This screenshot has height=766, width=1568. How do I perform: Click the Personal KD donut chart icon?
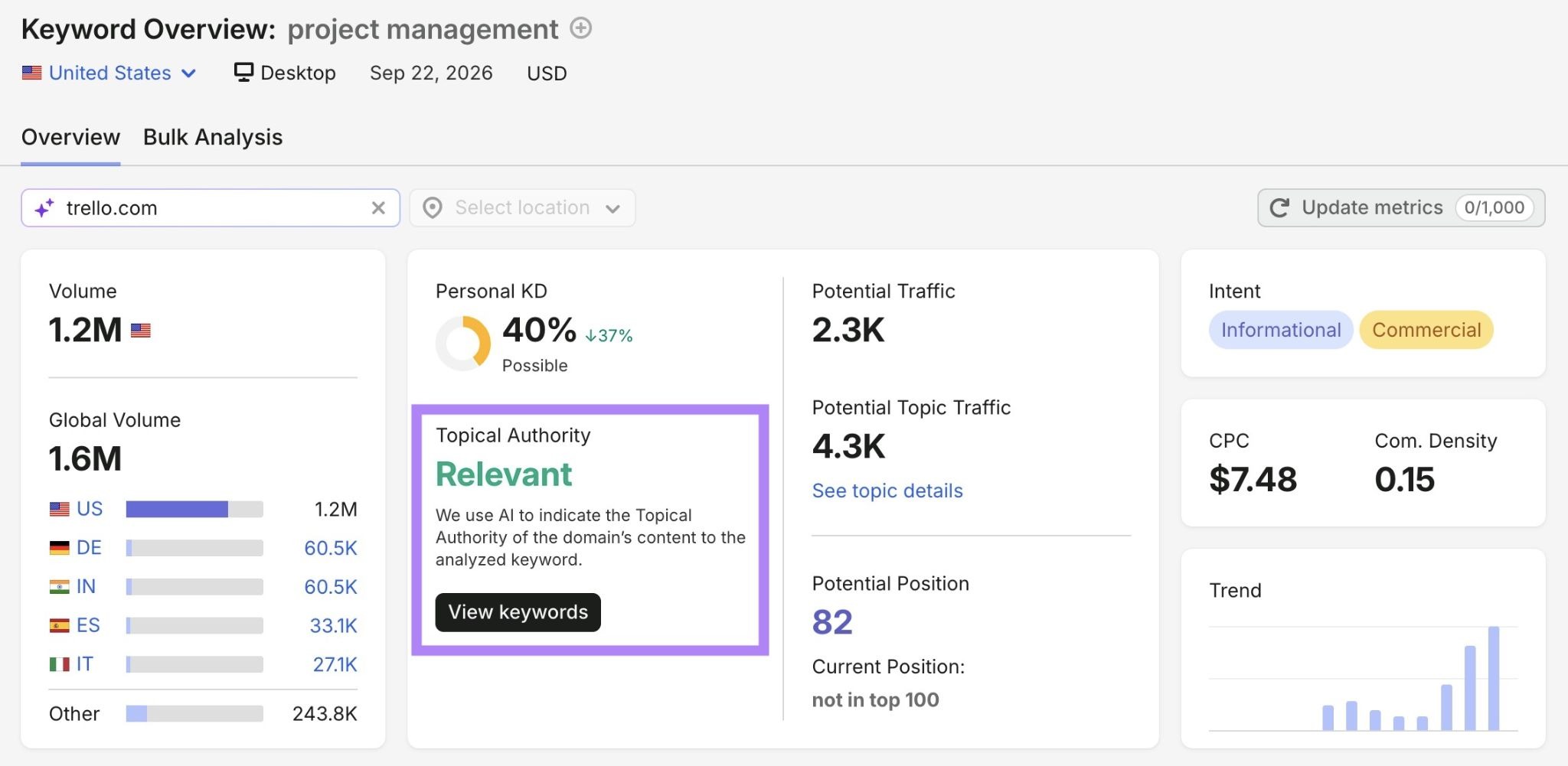pos(463,344)
